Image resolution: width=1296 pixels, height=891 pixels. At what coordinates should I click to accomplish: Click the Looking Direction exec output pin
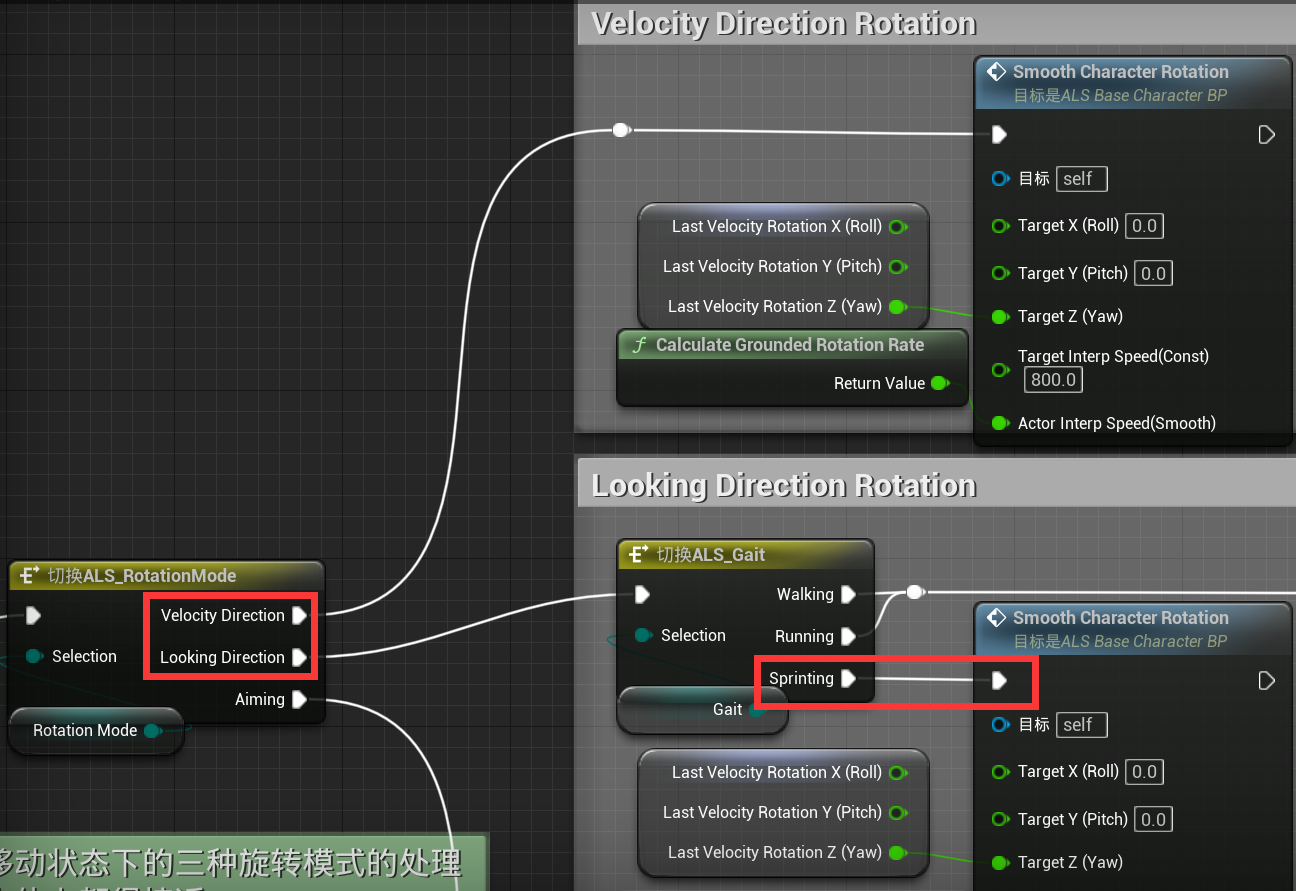(299, 657)
